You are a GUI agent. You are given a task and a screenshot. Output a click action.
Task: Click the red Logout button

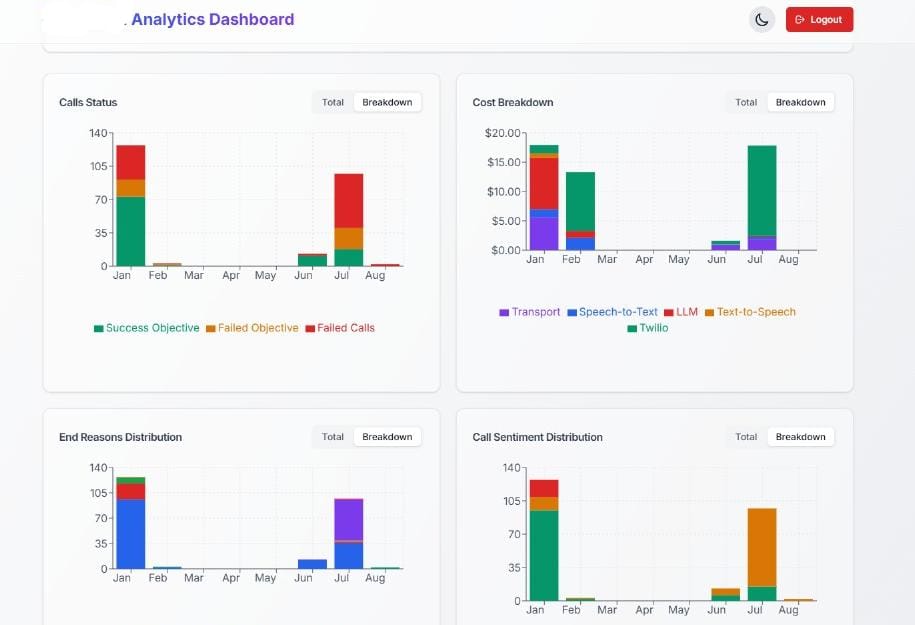click(819, 19)
